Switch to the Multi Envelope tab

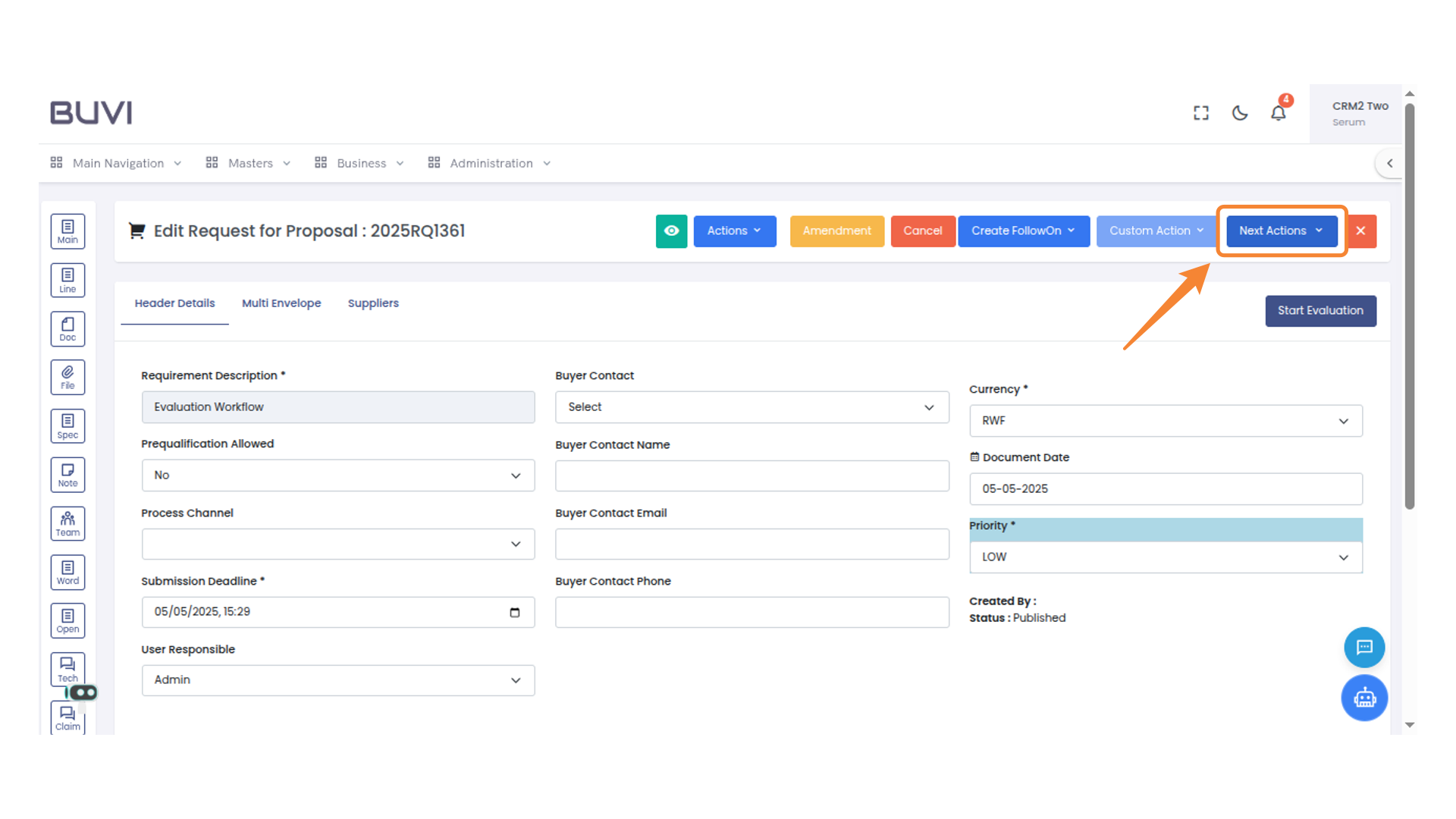click(281, 303)
